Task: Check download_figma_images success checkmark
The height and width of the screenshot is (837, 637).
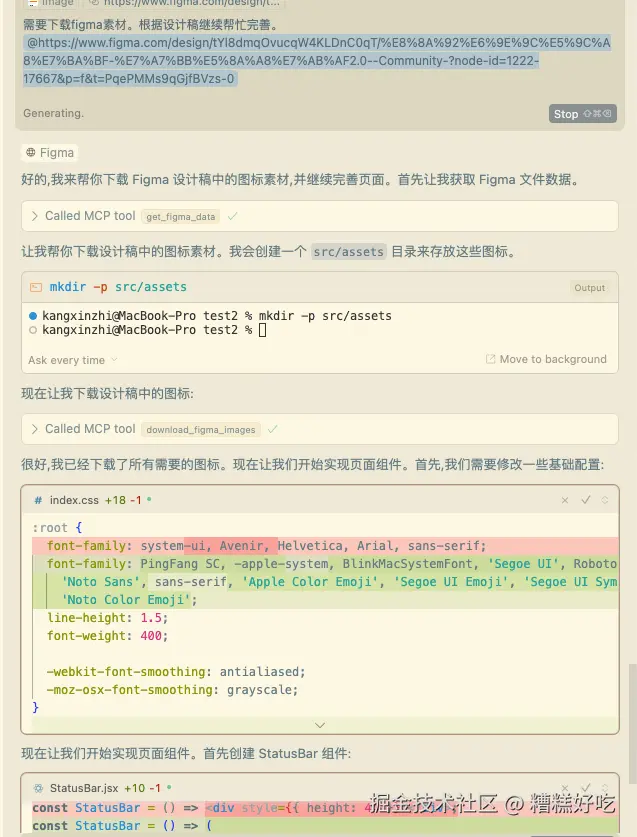Action: pyautogui.click(x=273, y=429)
